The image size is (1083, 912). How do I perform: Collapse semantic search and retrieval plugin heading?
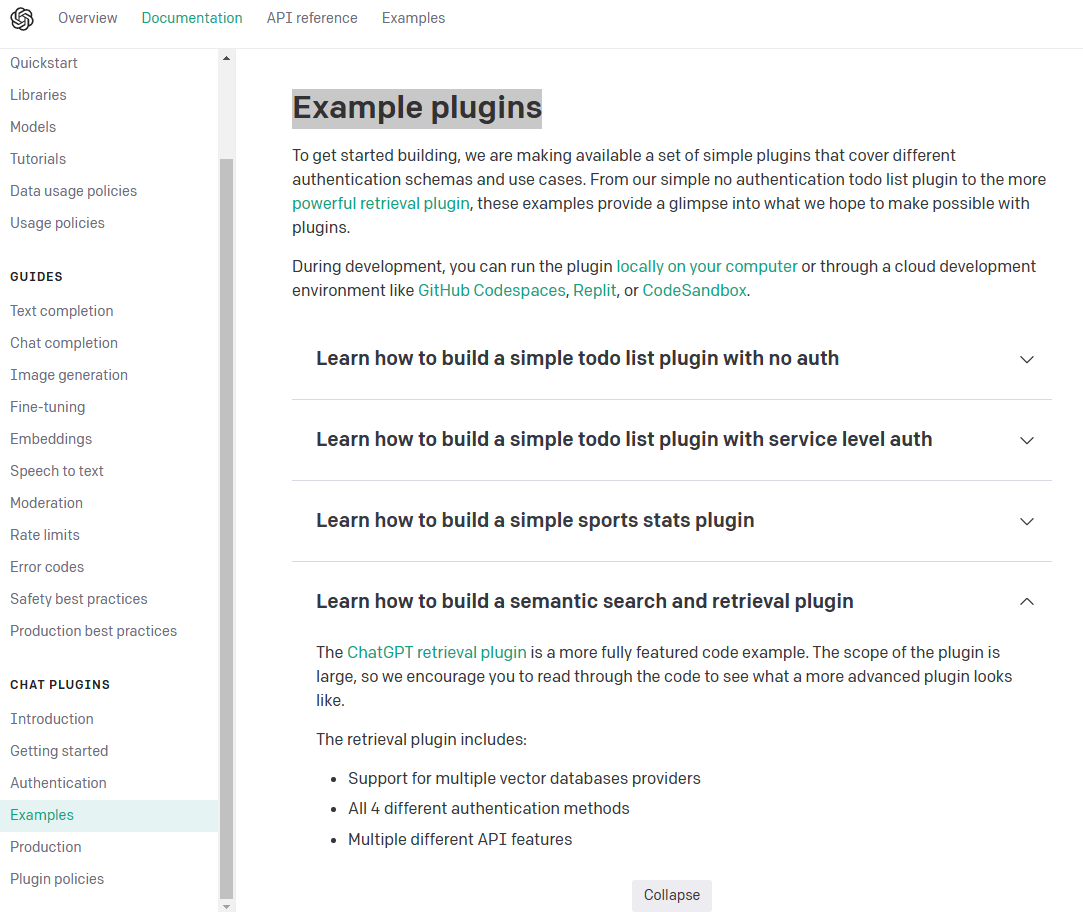tap(585, 601)
